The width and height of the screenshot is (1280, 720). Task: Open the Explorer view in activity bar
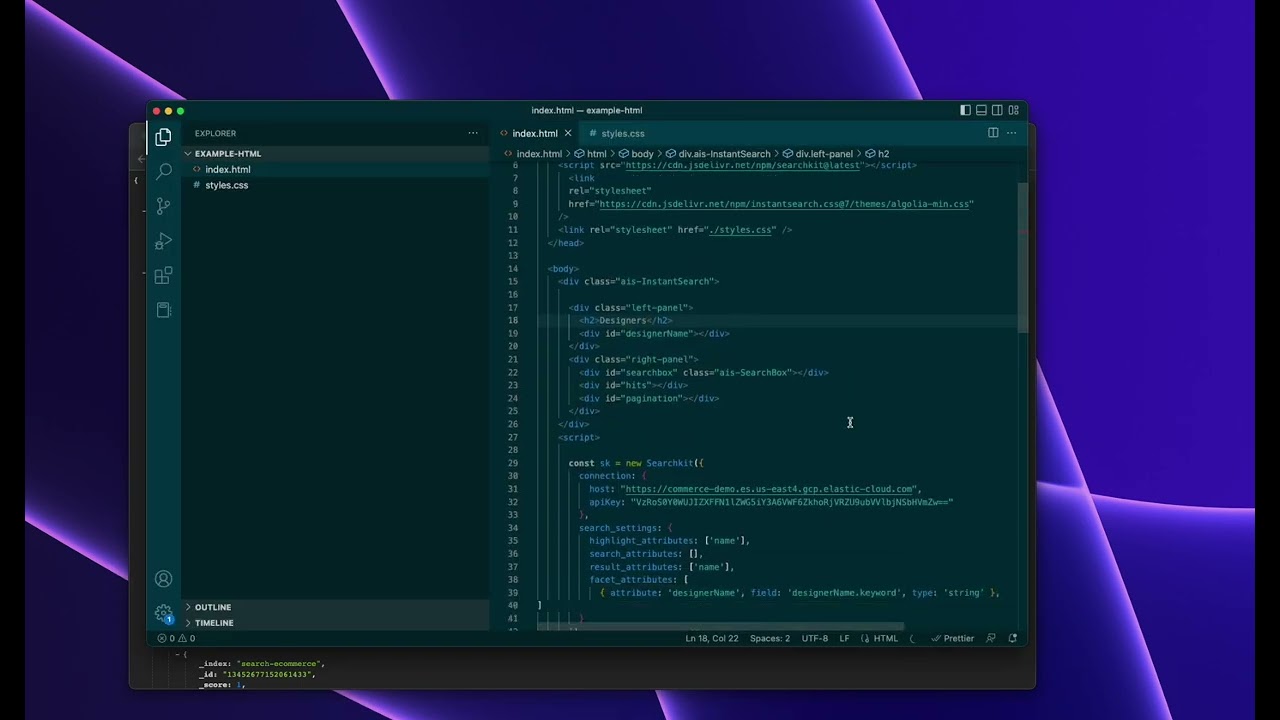[163, 137]
